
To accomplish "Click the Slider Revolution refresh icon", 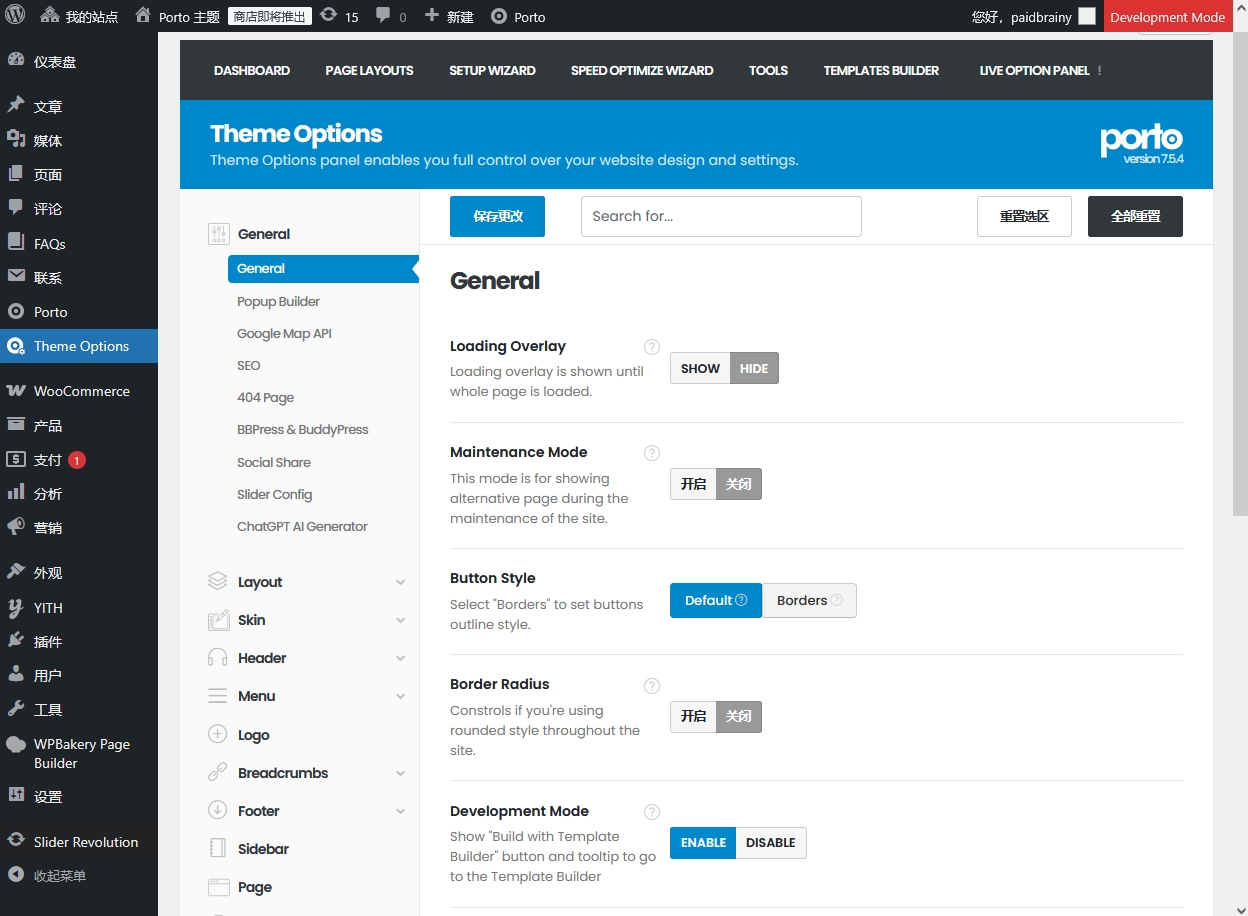I will pyautogui.click(x=15, y=841).
